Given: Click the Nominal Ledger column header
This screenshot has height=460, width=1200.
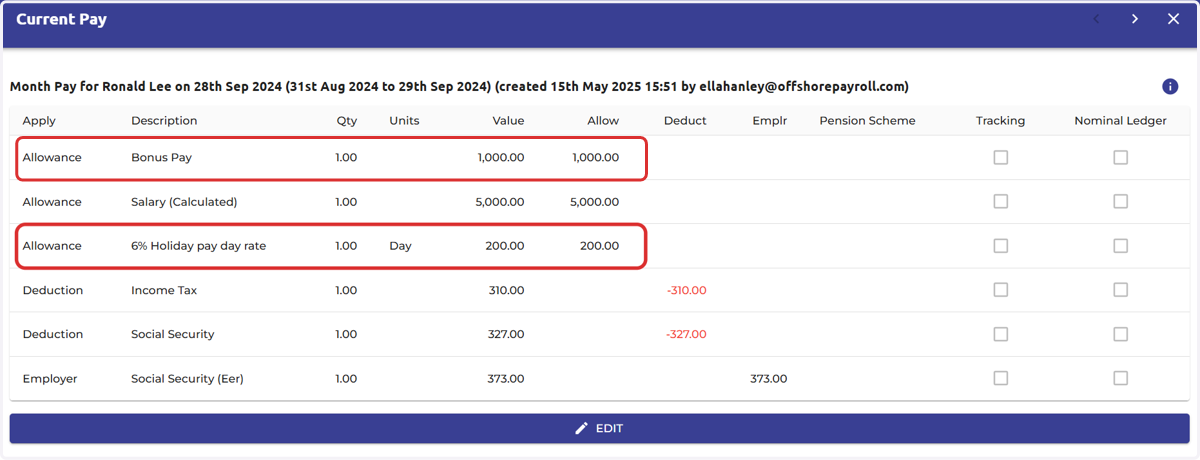Looking at the screenshot, I should point(1120,121).
